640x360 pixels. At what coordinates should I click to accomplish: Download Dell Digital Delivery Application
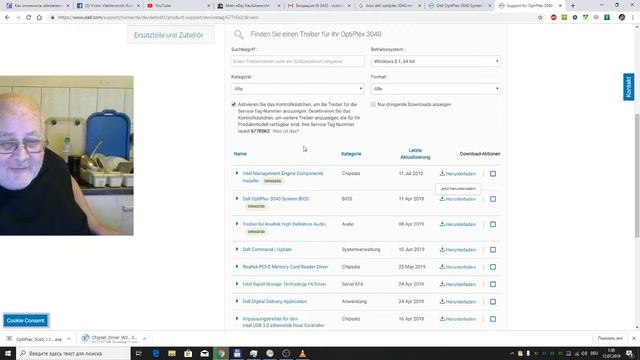coord(458,302)
